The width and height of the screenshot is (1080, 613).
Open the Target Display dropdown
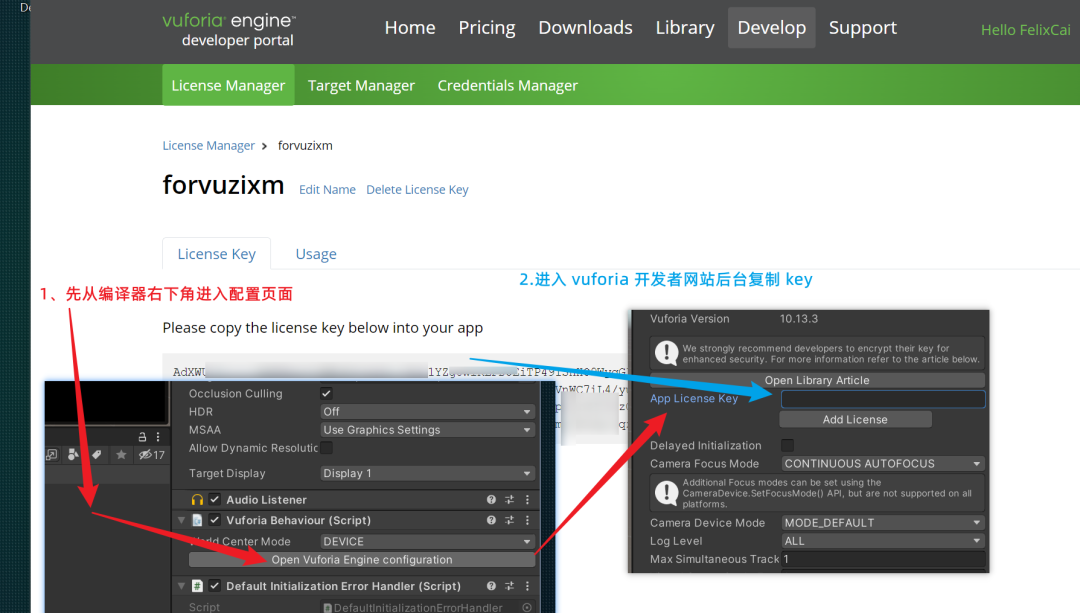427,473
